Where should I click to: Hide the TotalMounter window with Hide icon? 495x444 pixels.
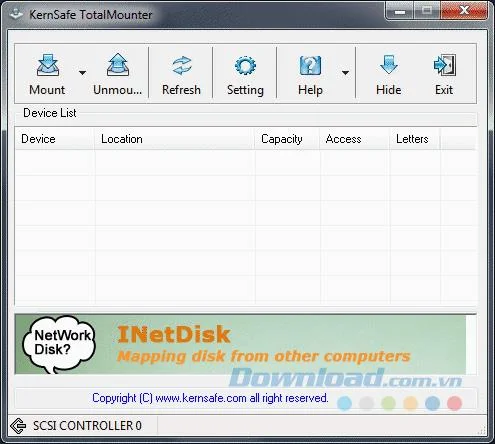(389, 65)
